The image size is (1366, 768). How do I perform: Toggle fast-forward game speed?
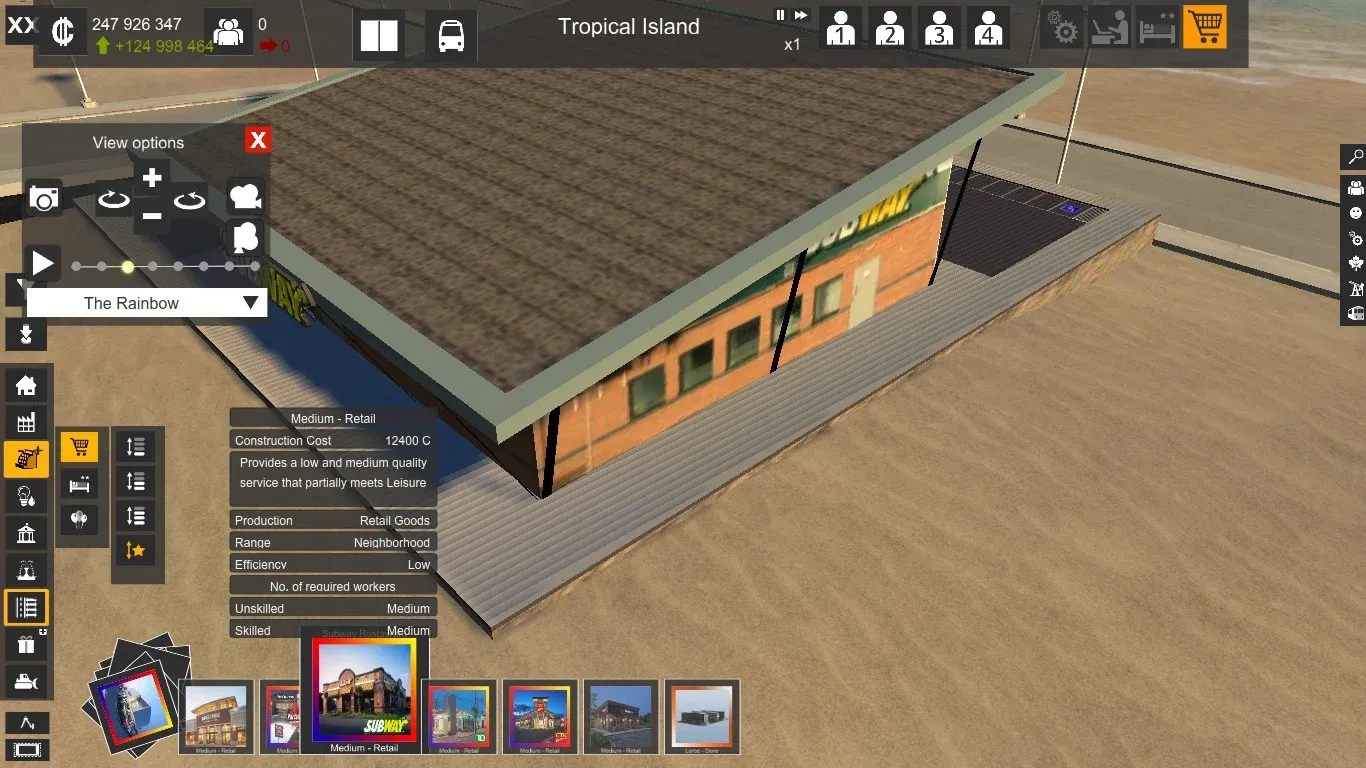coord(801,16)
